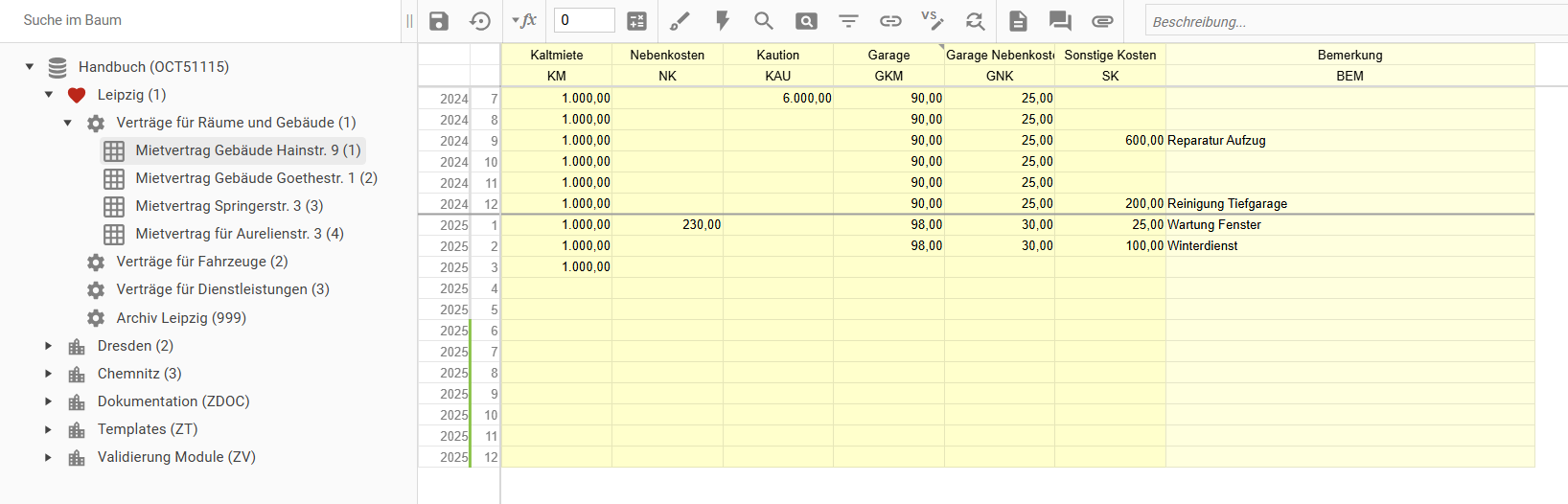Click the magnifier search icon
Viewport: 1568px width, 504px height.
click(764, 21)
